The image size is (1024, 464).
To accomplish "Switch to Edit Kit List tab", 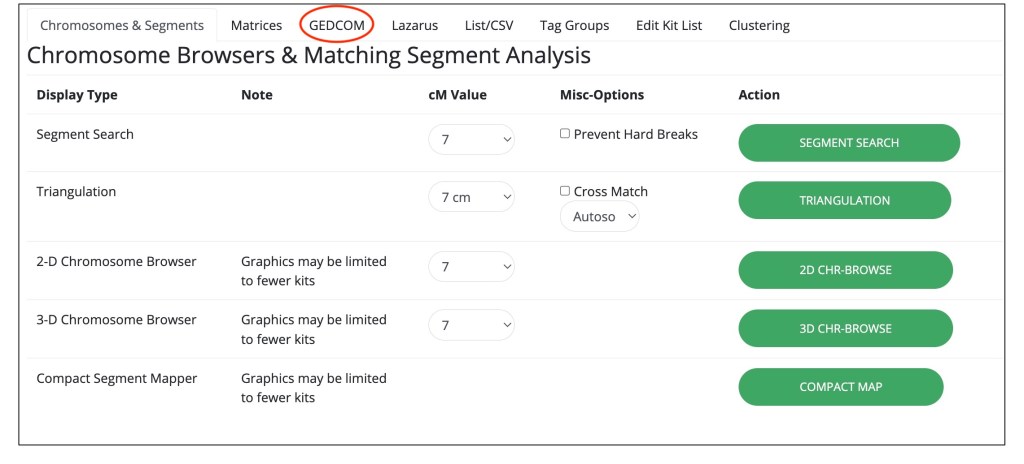I will tap(669, 25).
